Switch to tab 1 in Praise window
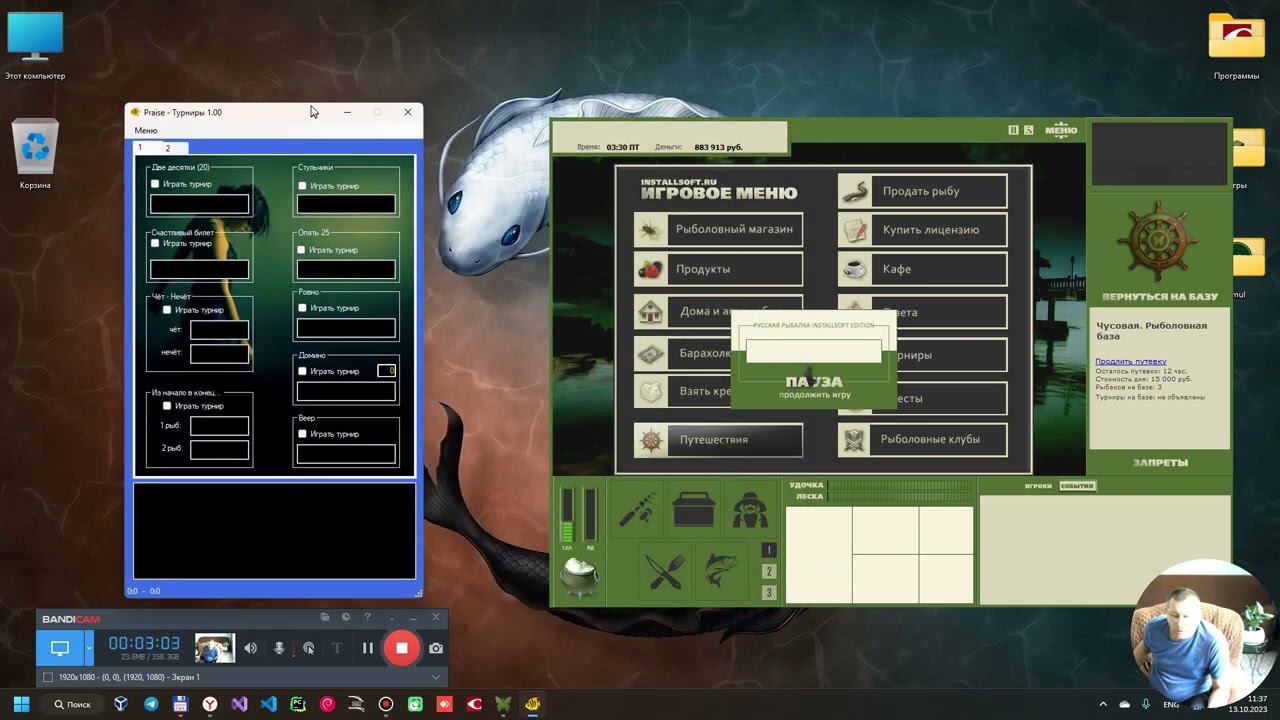Viewport: 1280px width, 720px height. coord(140,148)
